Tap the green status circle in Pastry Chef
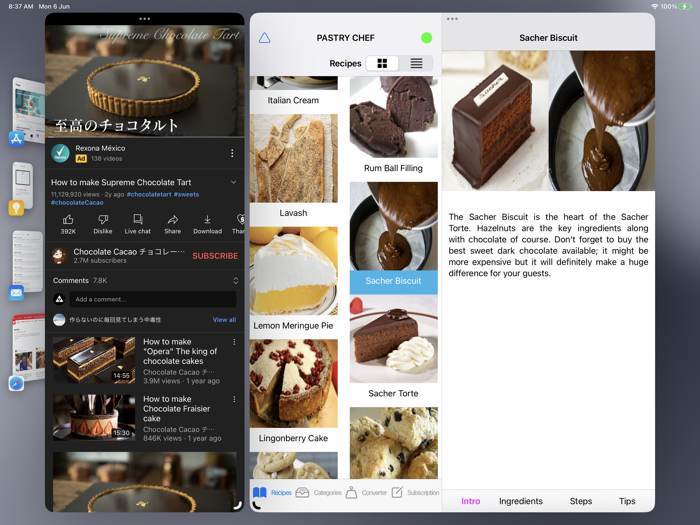The height and width of the screenshot is (525, 700). point(426,38)
